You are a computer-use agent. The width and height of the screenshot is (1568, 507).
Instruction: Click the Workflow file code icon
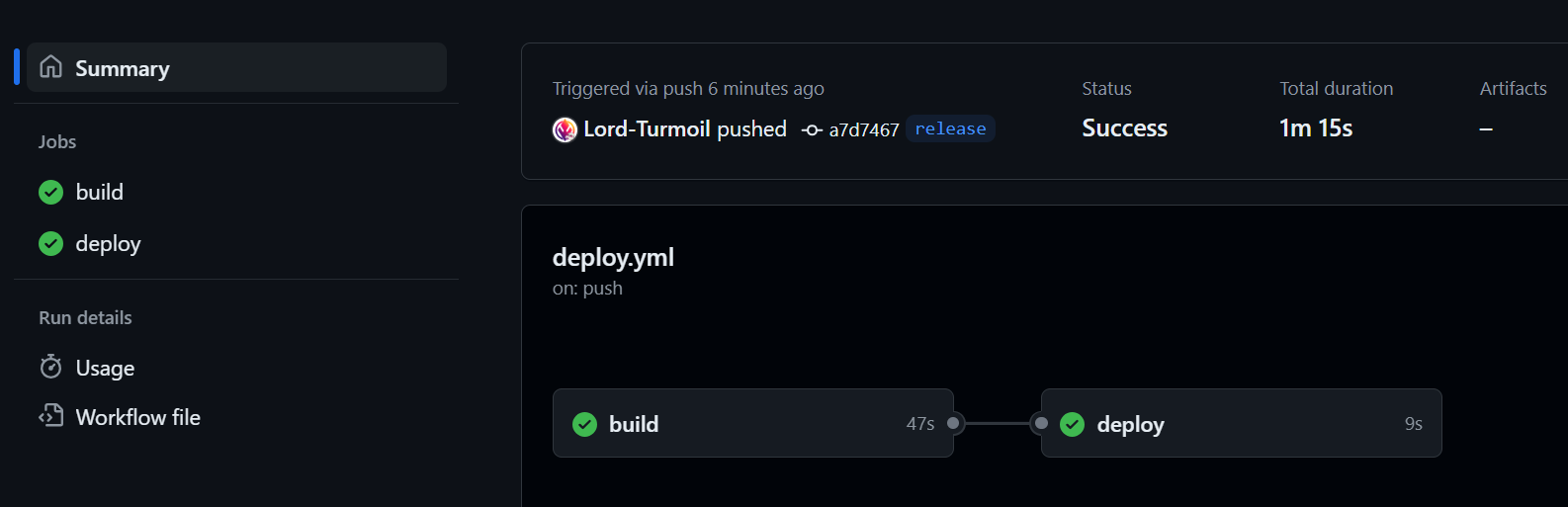click(x=50, y=416)
